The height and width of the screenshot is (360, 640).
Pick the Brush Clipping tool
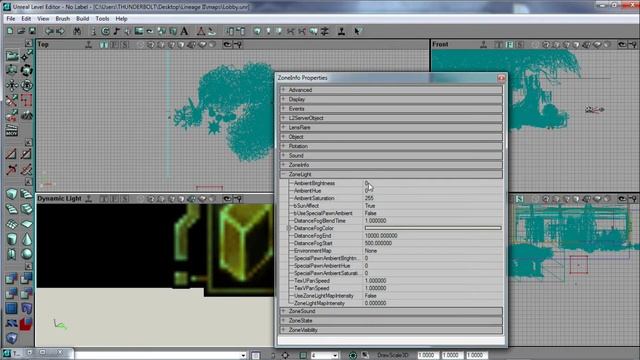(x=12, y=100)
